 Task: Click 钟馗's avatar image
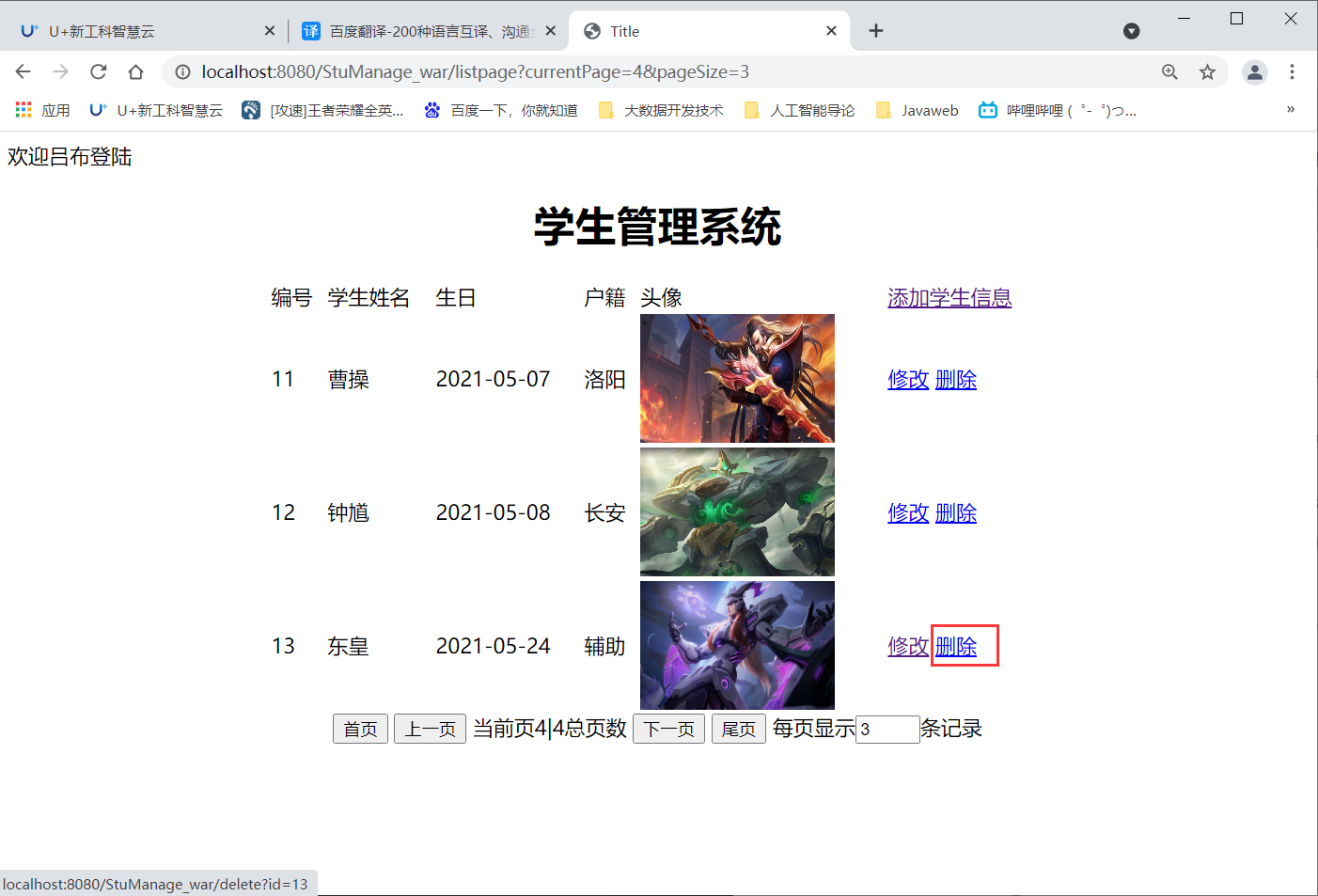point(737,512)
